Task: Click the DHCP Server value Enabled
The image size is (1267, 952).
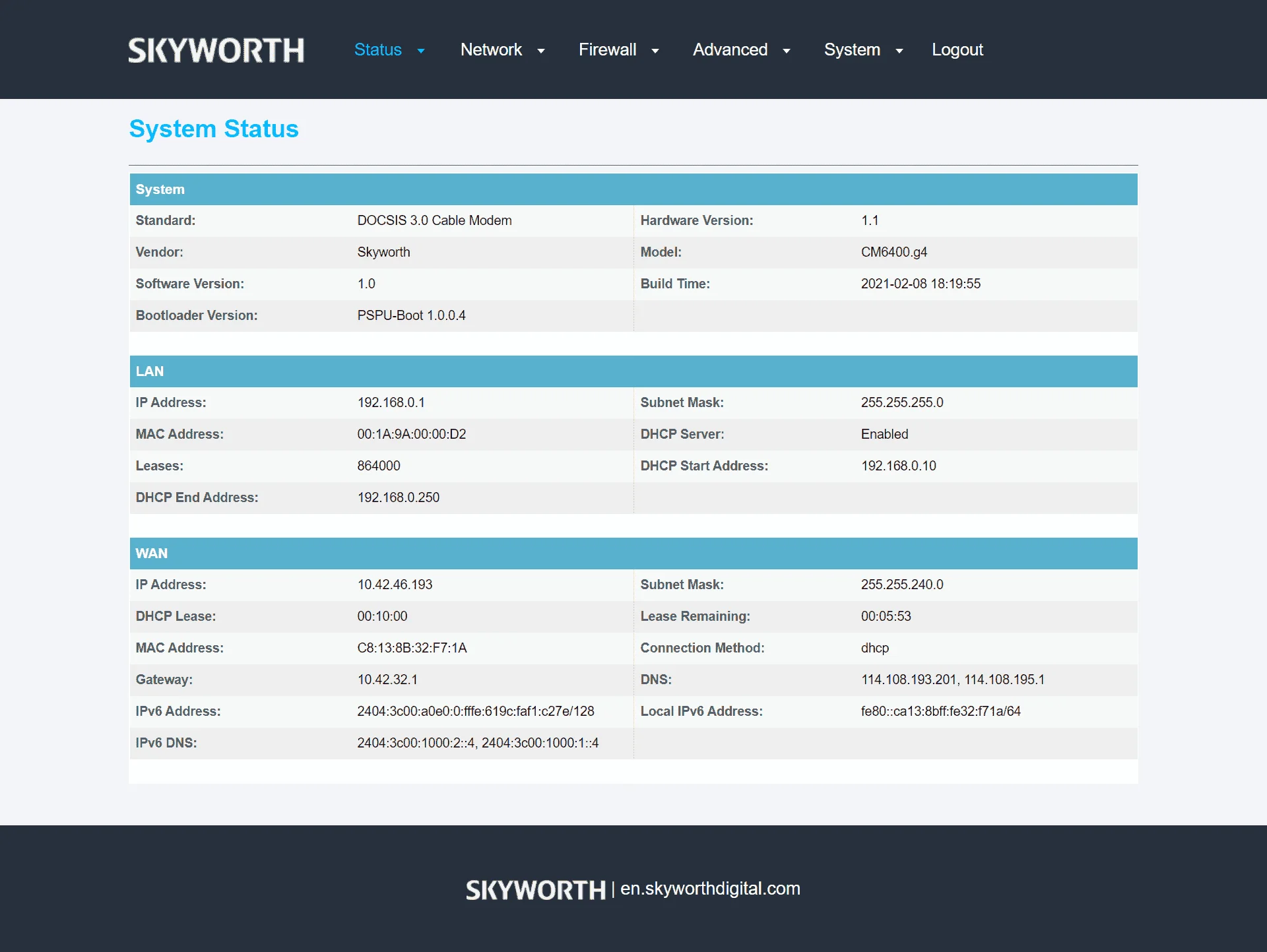Action: (885, 434)
